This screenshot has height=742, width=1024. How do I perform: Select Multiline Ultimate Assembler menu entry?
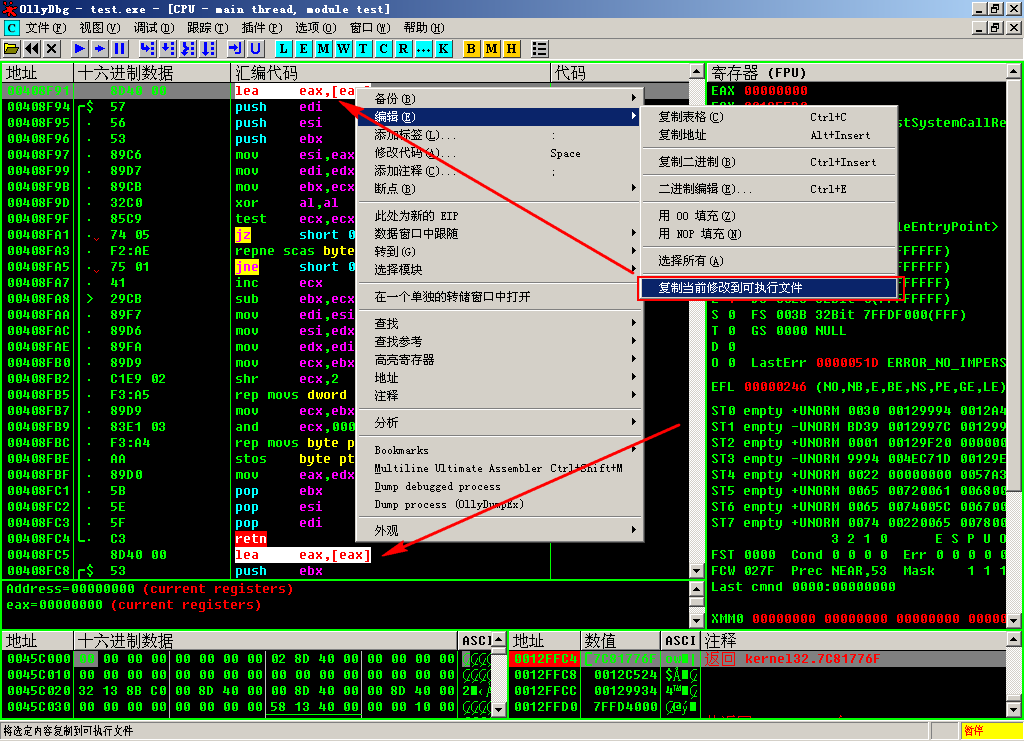coord(500,468)
